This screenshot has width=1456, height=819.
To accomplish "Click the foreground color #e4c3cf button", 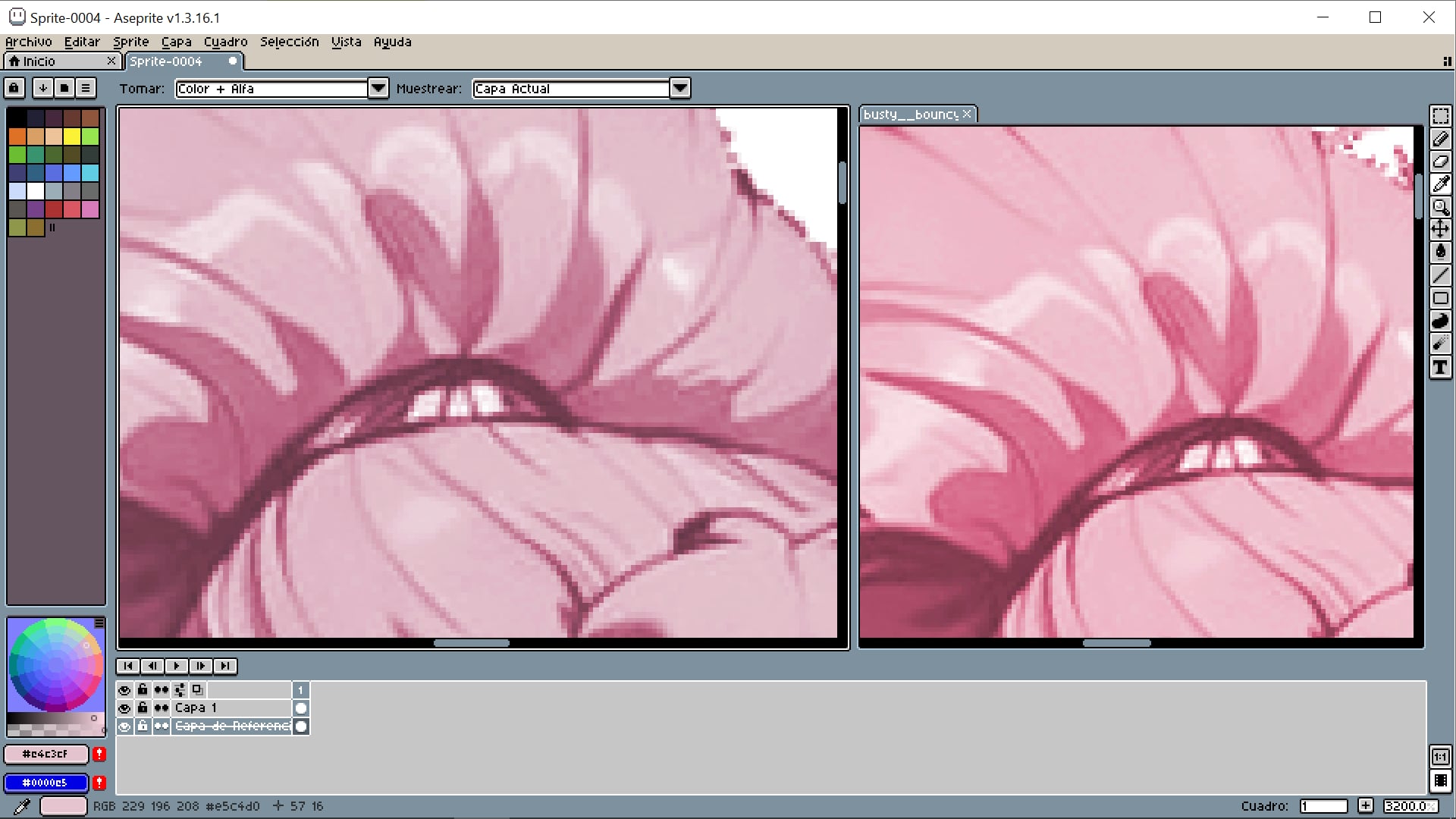I will click(45, 754).
